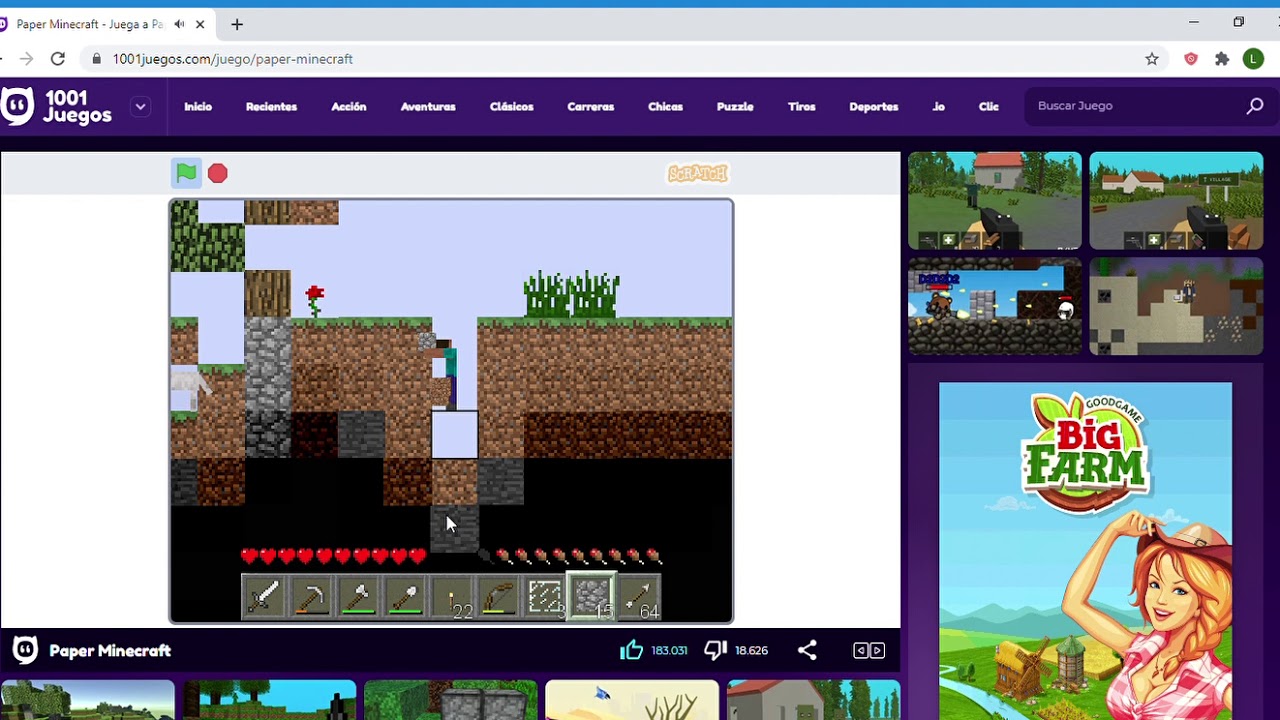This screenshot has width=1280, height=720.
Task: Open the pixel platformer fighting game thumbnail
Action: 994,307
